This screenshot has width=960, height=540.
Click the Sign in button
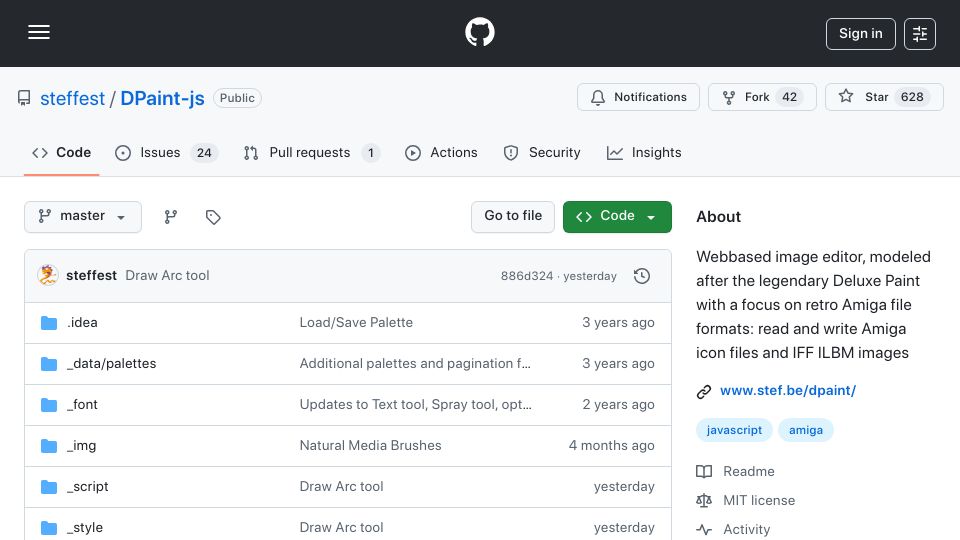click(x=860, y=34)
